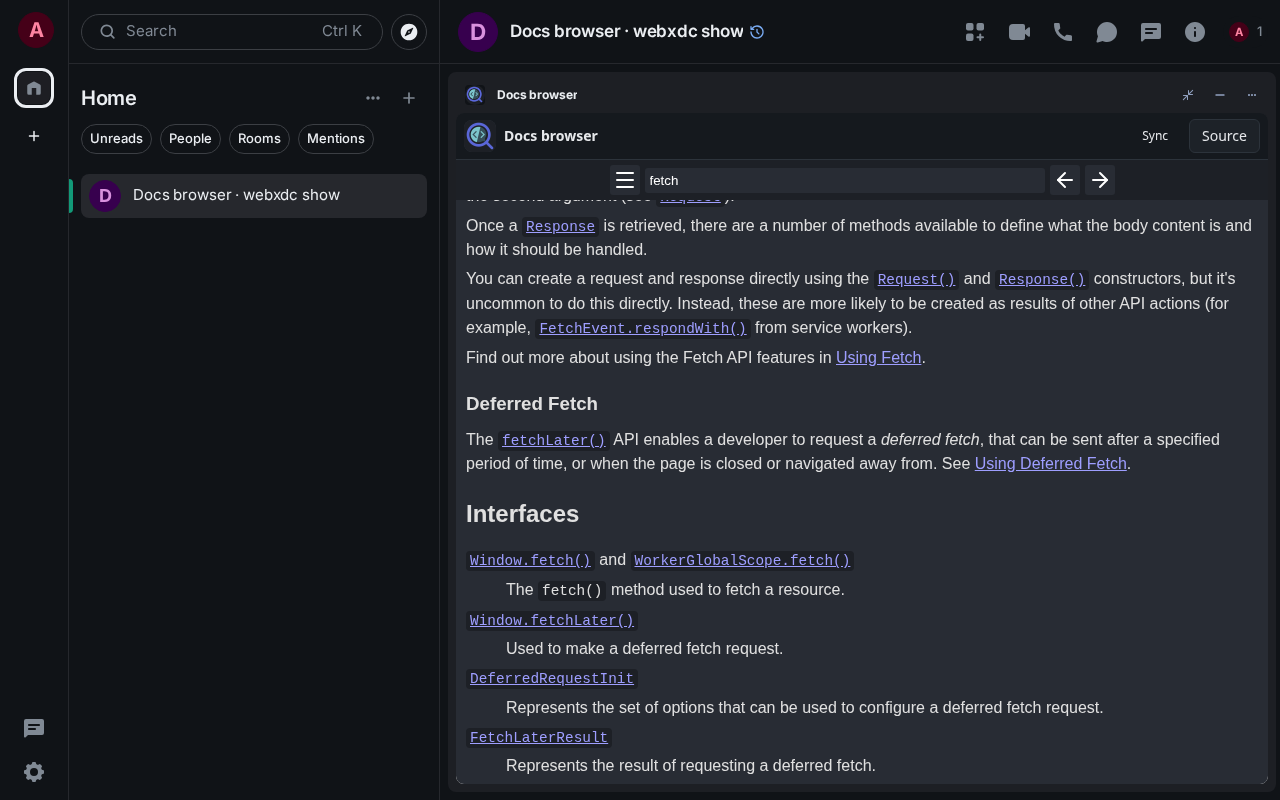Go to next search match arrow
This screenshot has height=800, width=1280.
(x=1100, y=180)
